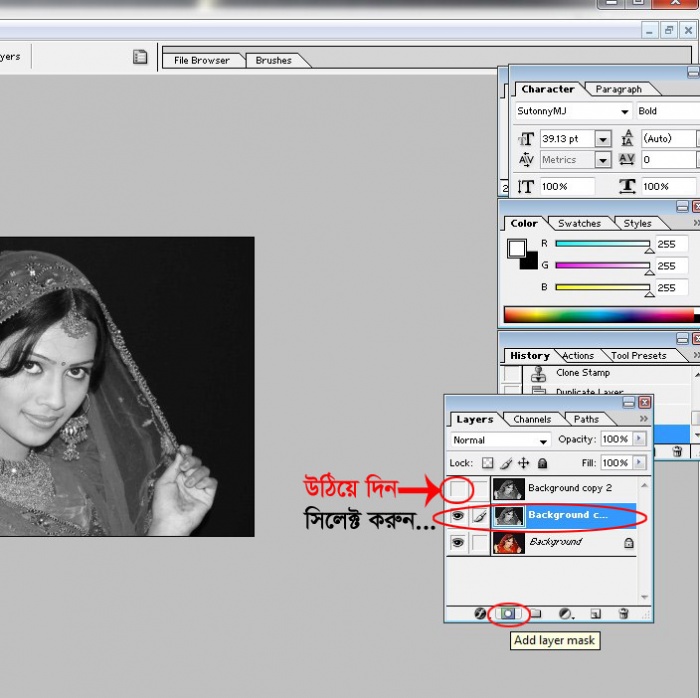Open the File Browser tab
Screen dimensions: 700x698
pyautogui.click(x=202, y=60)
